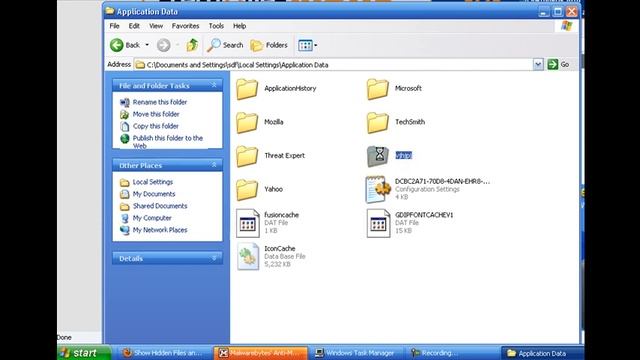Select the Yahoo folder icon

(247, 190)
